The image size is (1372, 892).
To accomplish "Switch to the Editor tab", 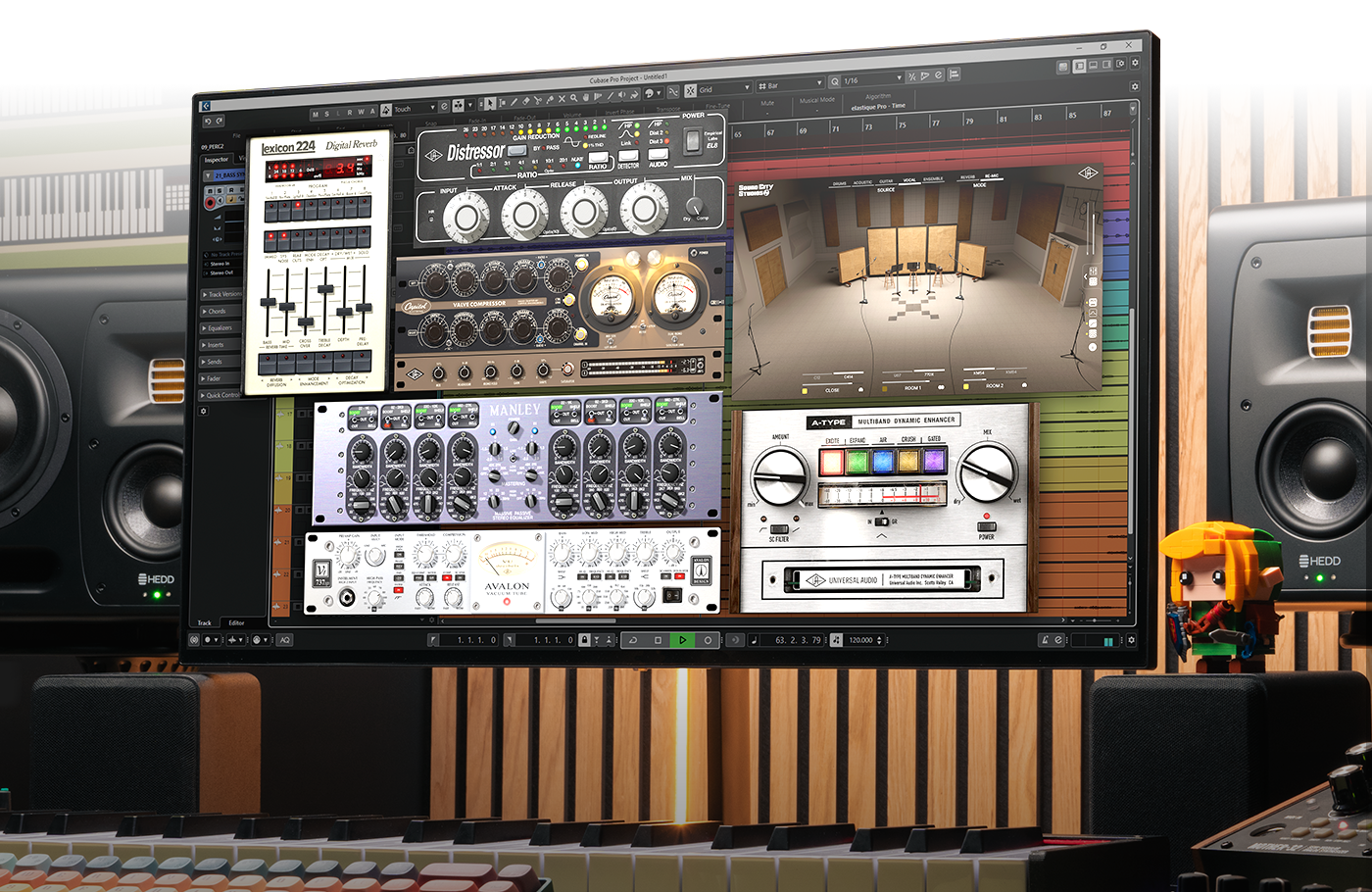I will click(236, 622).
